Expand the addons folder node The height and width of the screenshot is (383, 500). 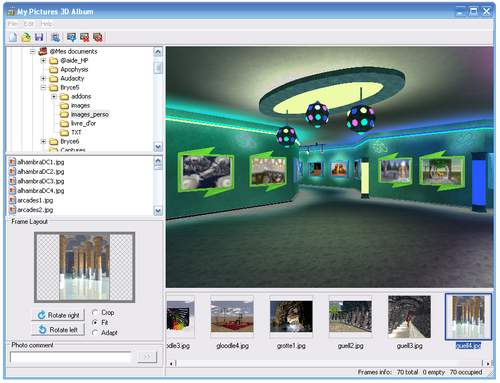point(54,96)
